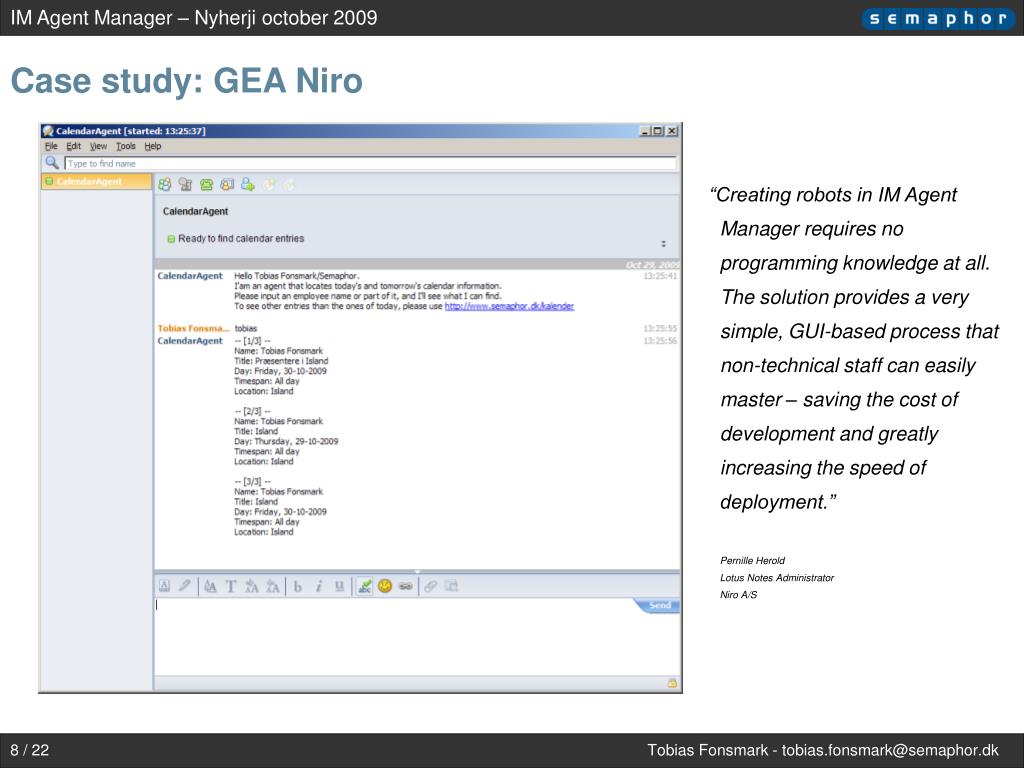Open the smiley emoticon picker
The height and width of the screenshot is (768, 1024).
point(385,586)
